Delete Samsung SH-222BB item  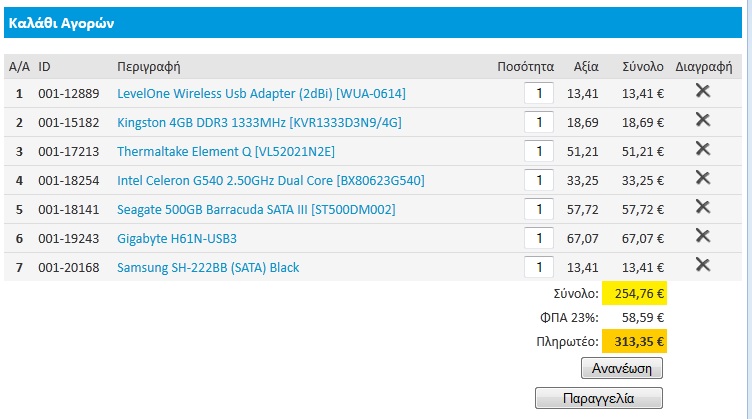(703, 265)
